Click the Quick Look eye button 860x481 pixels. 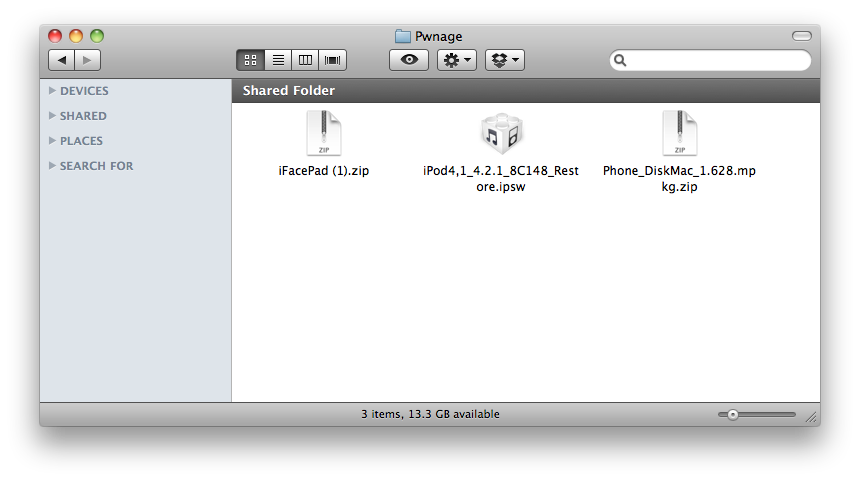(408, 60)
